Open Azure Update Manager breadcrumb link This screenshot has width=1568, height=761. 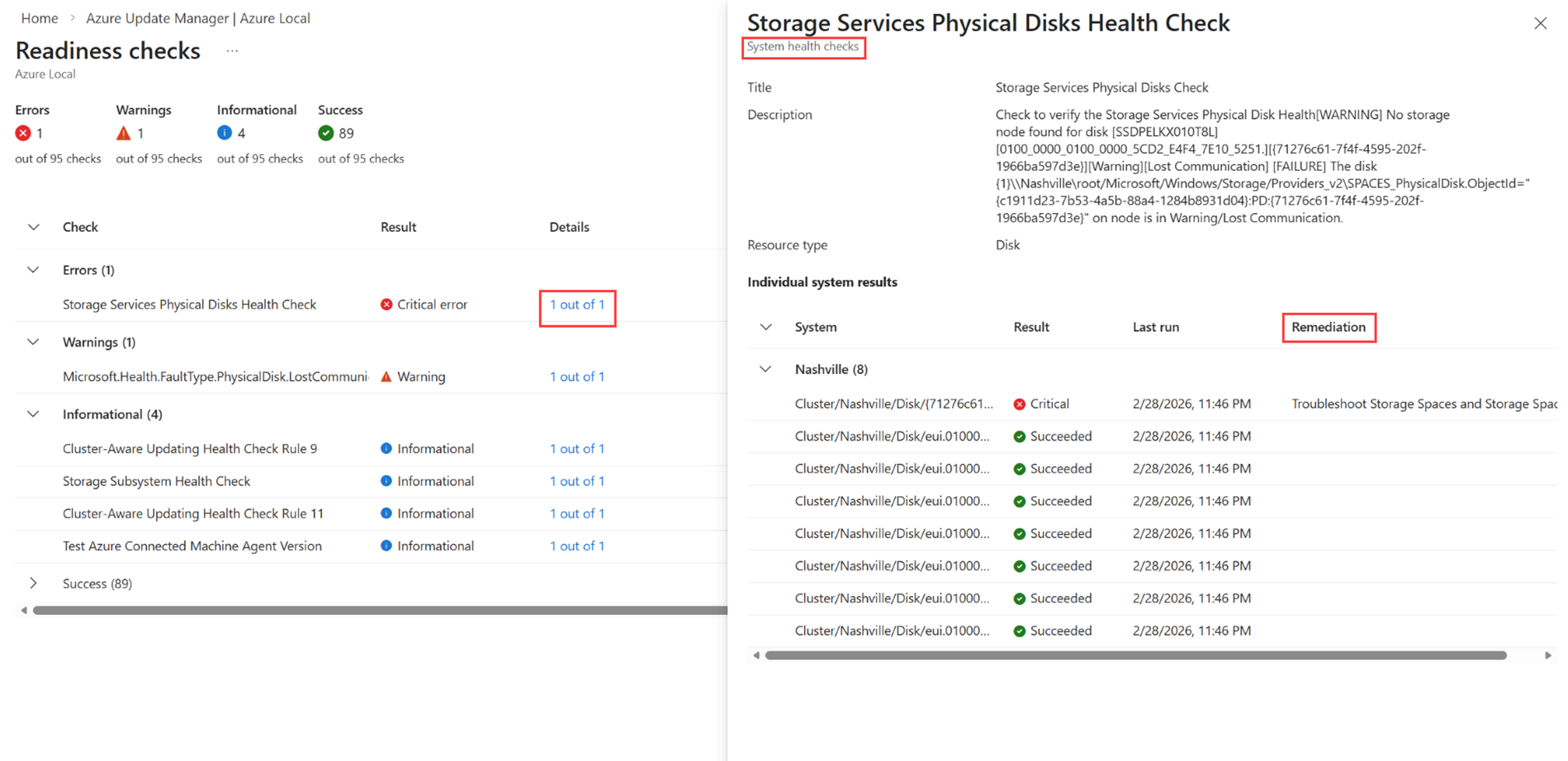[198, 18]
